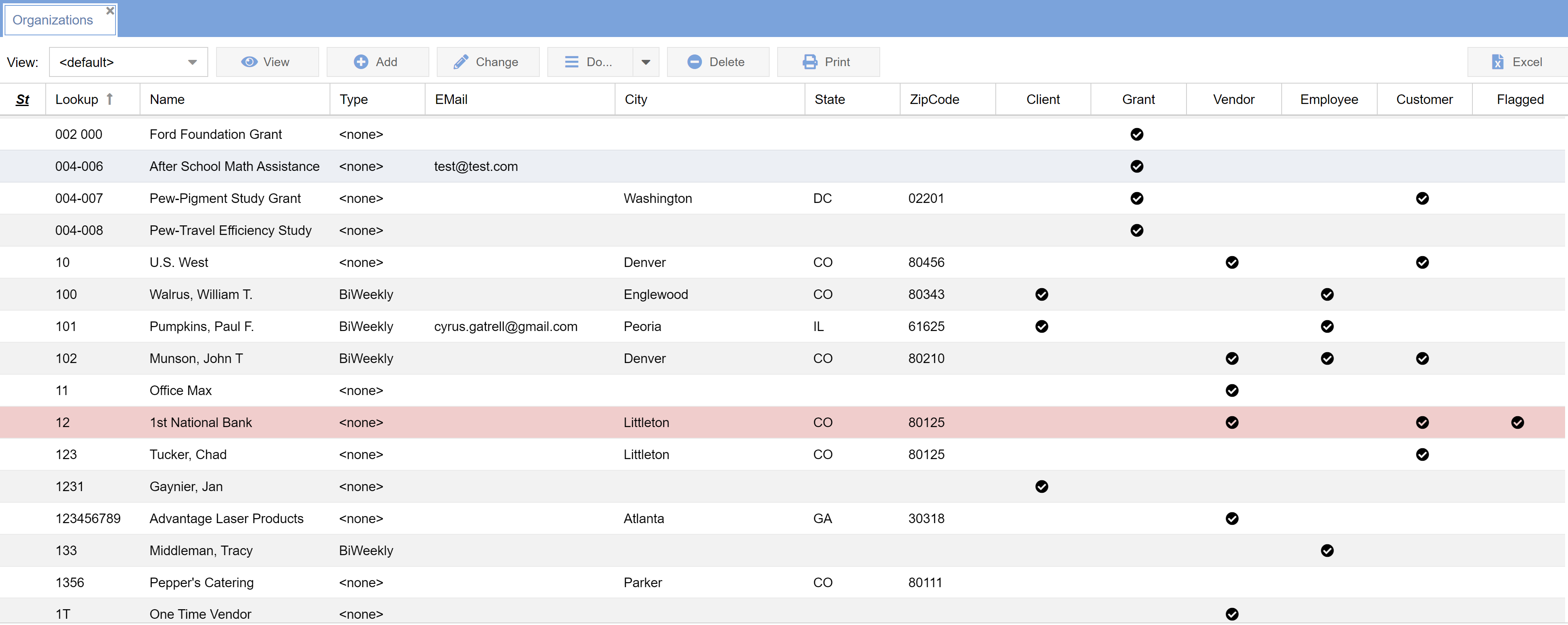The height and width of the screenshot is (625, 1568).
Task: Click the printer icon on Print button
Action: (810, 62)
